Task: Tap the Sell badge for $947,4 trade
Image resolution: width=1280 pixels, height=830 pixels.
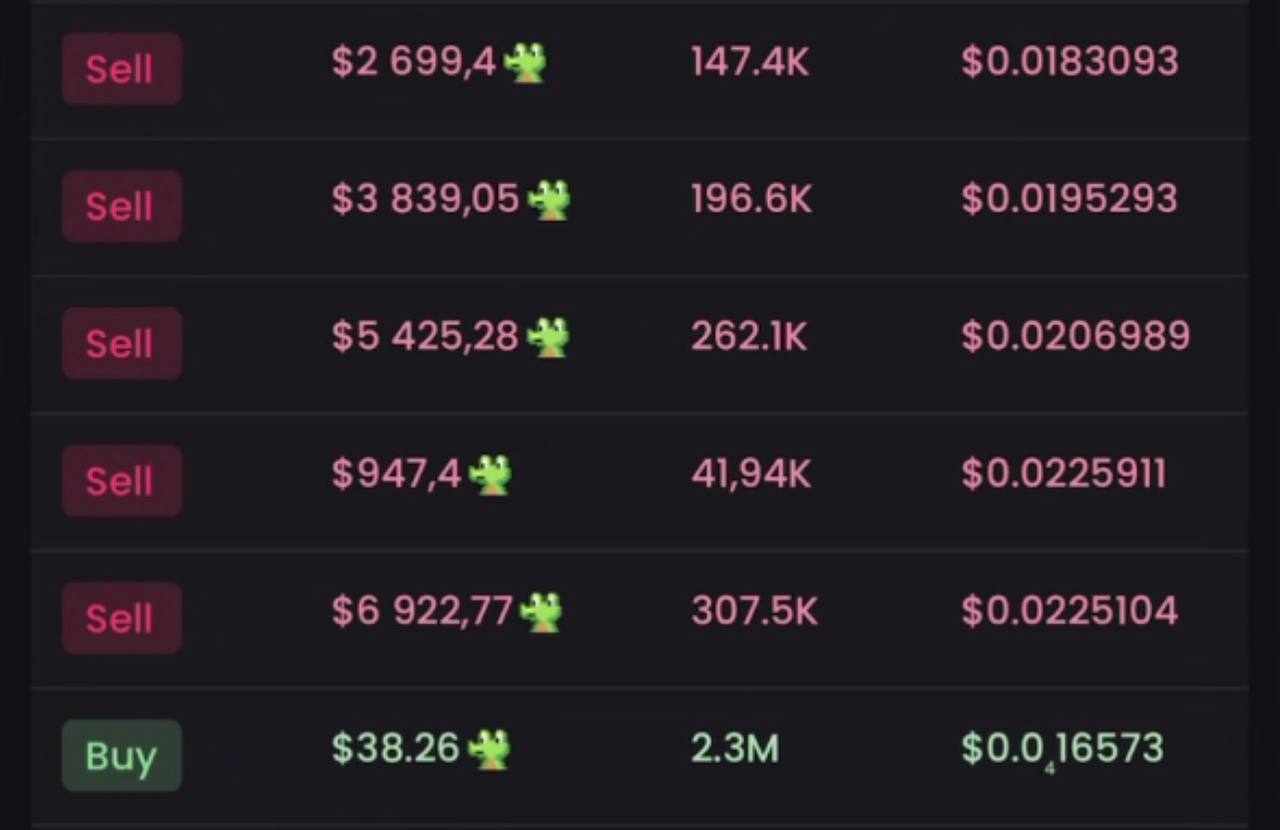Action: [x=121, y=480]
